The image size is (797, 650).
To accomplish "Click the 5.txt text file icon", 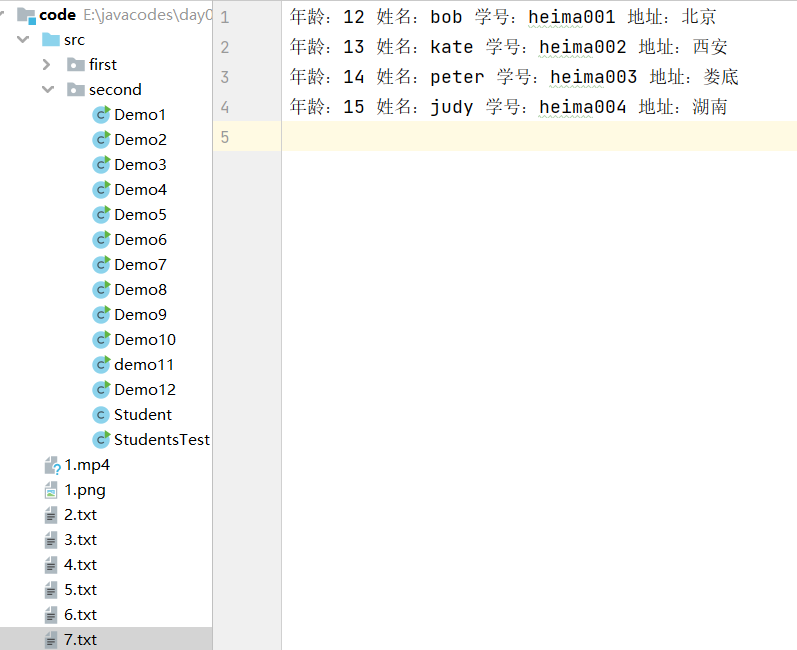I will (x=51, y=590).
